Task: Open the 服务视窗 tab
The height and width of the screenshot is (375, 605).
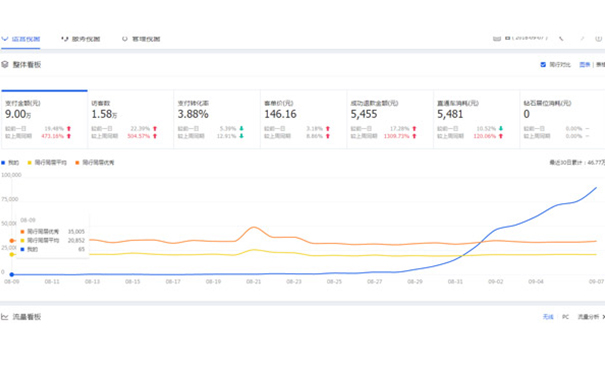Action: click(81, 39)
